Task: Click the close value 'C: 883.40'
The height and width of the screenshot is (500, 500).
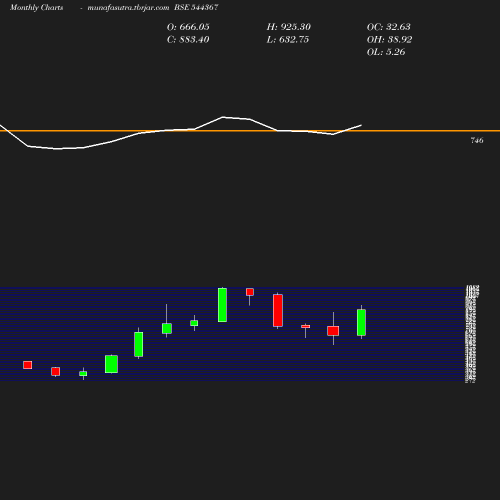Action: pyautogui.click(x=188, y=39)
